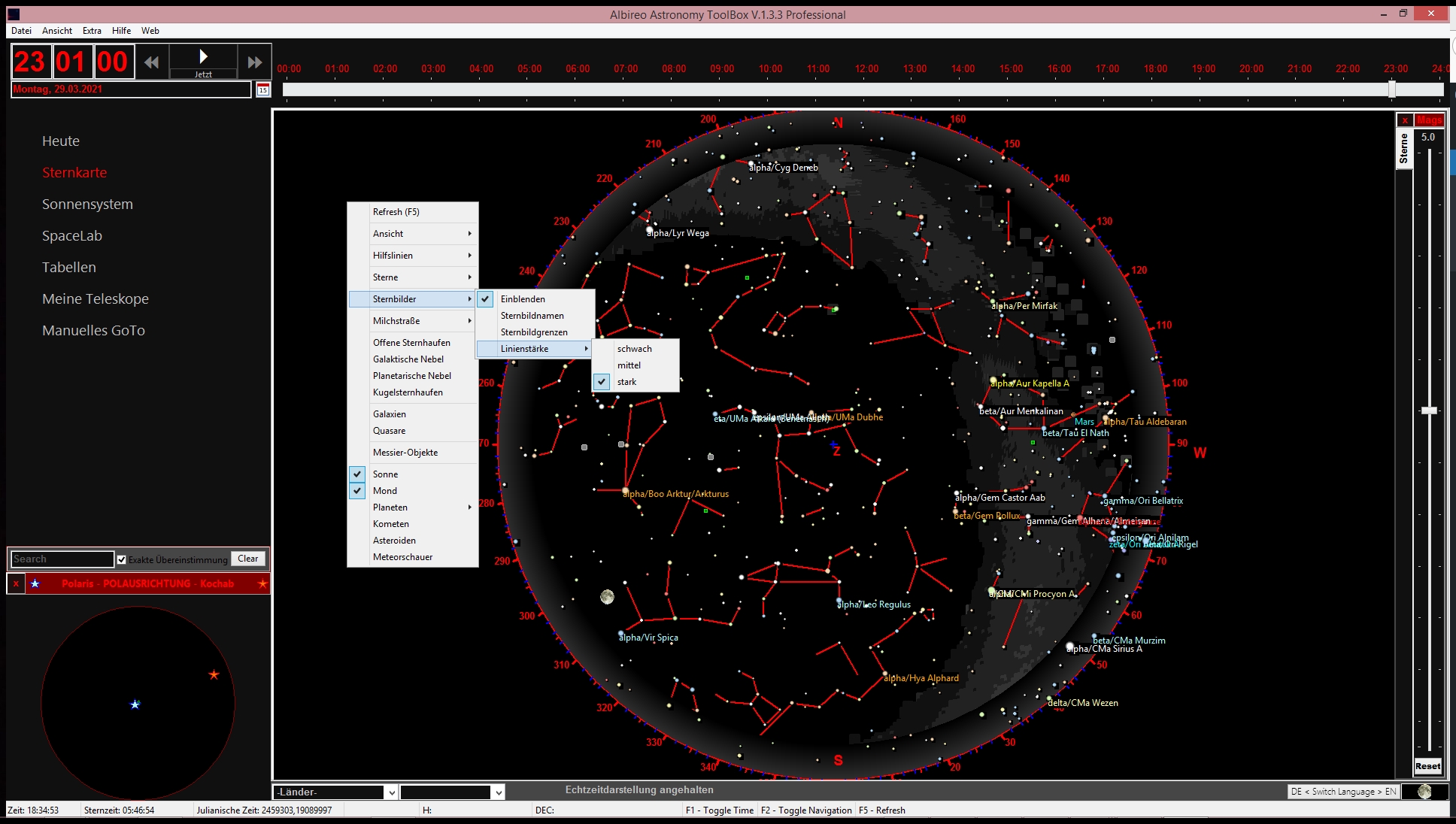The height and width of the screenshot is (824, 1456).
Task: Expand the Sternbilder submenu
Action: [x=412, y=299]
